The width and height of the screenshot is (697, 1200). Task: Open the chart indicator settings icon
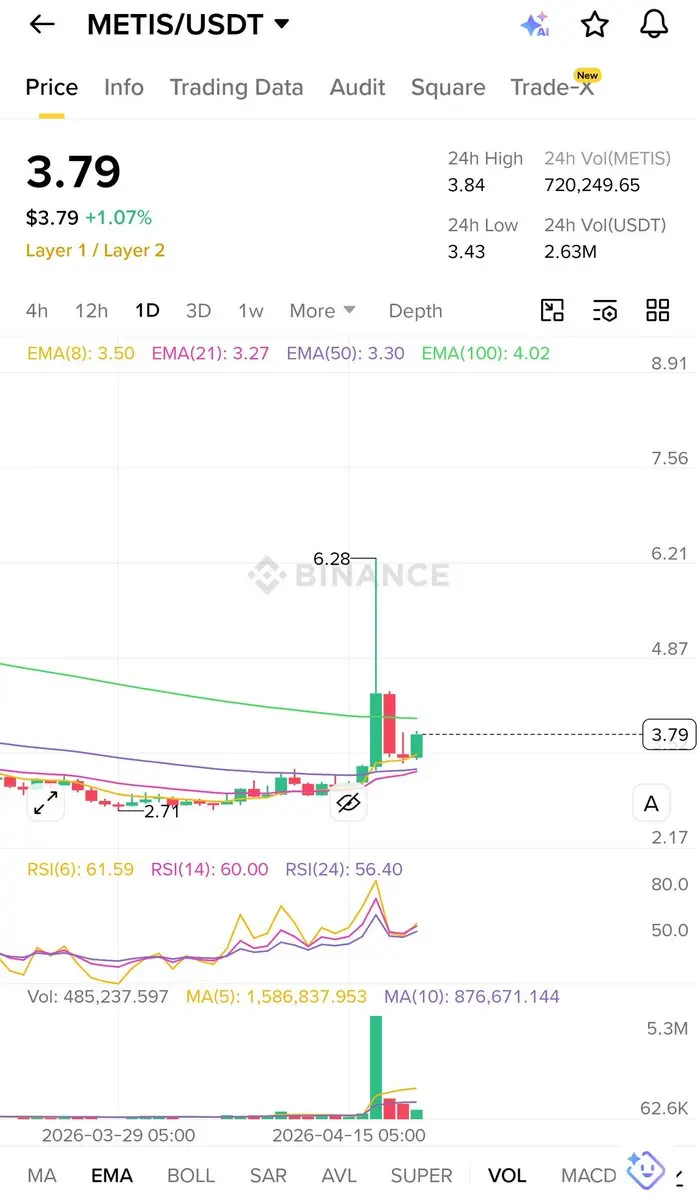pyautogui.click(x=604, y=310)
